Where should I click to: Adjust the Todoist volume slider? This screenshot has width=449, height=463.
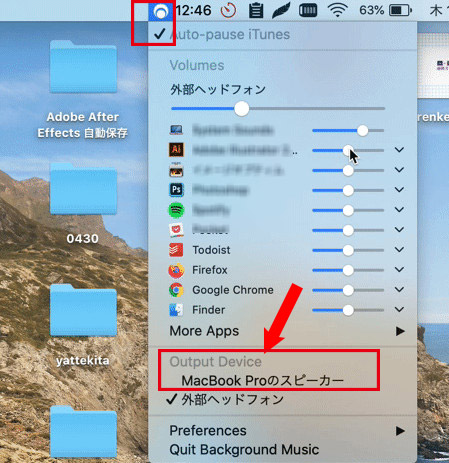348,250
